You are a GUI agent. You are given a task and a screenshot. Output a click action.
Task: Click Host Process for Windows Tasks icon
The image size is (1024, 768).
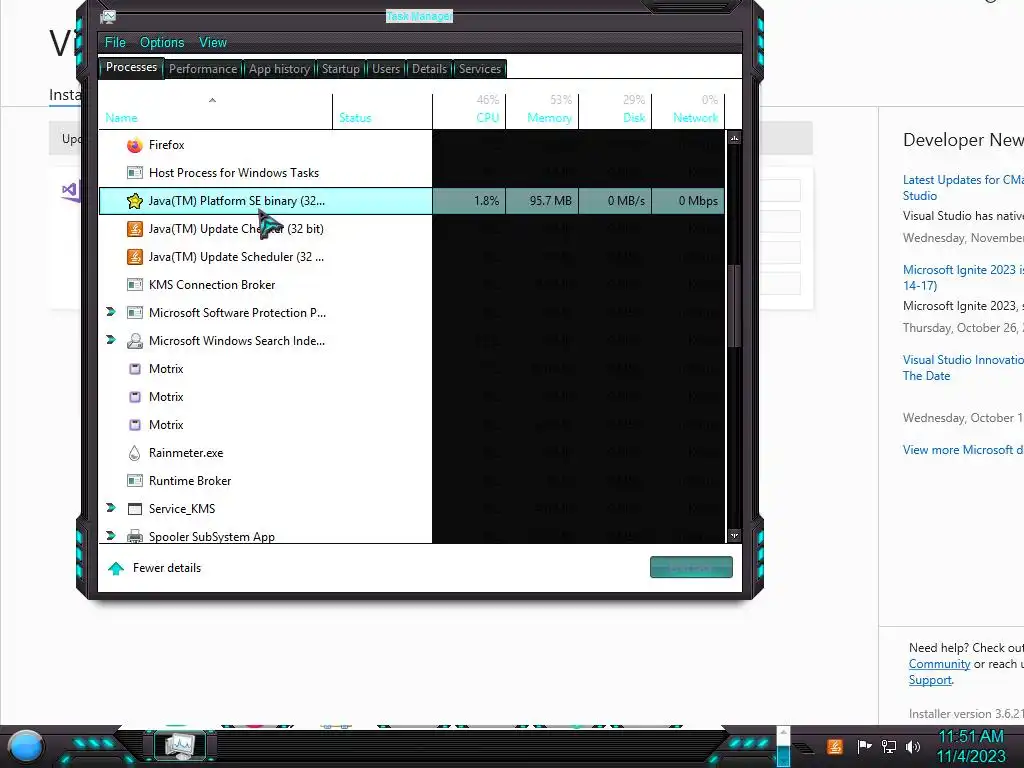pyautogui.click(x=135, y=173)
